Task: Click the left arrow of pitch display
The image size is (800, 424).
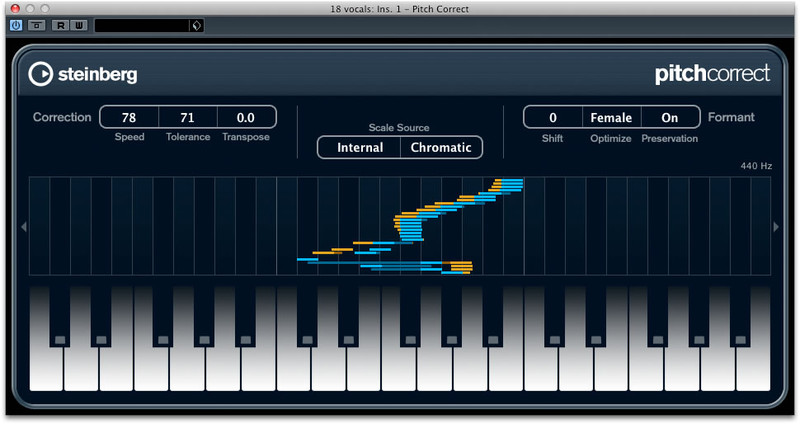Action: pyautogui.click(x=23, y=227)
